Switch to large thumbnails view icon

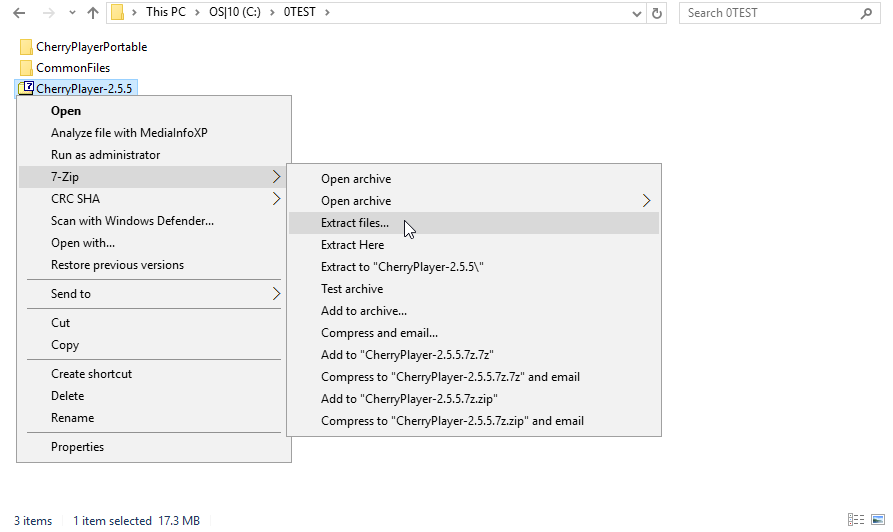coord(878,519)
